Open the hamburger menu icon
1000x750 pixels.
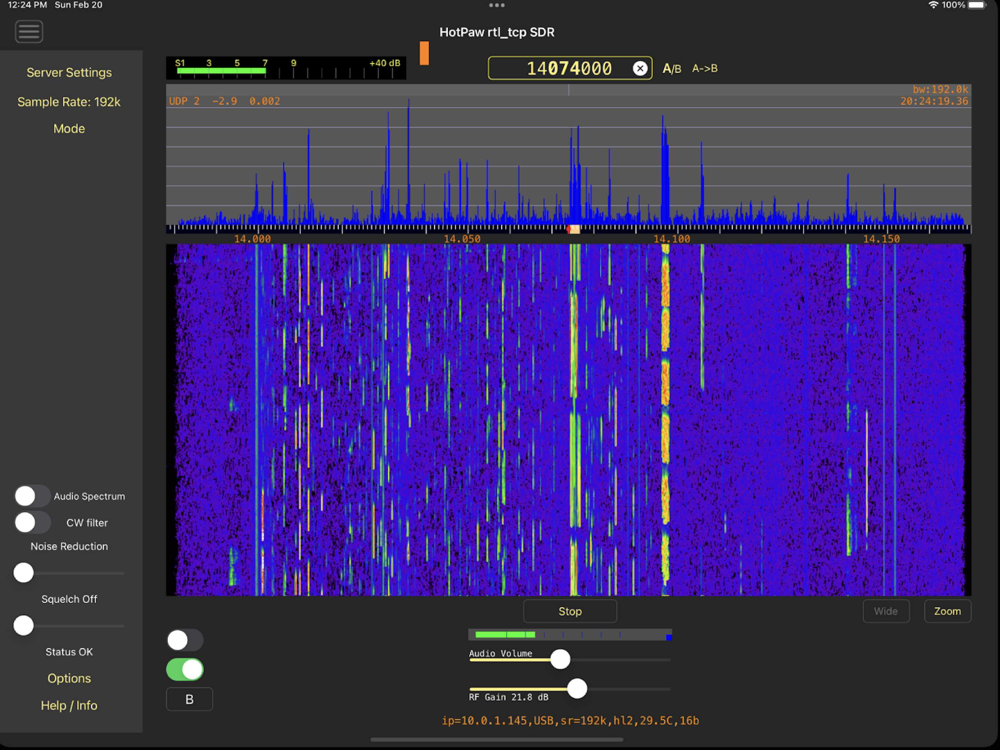coord(29,32)
